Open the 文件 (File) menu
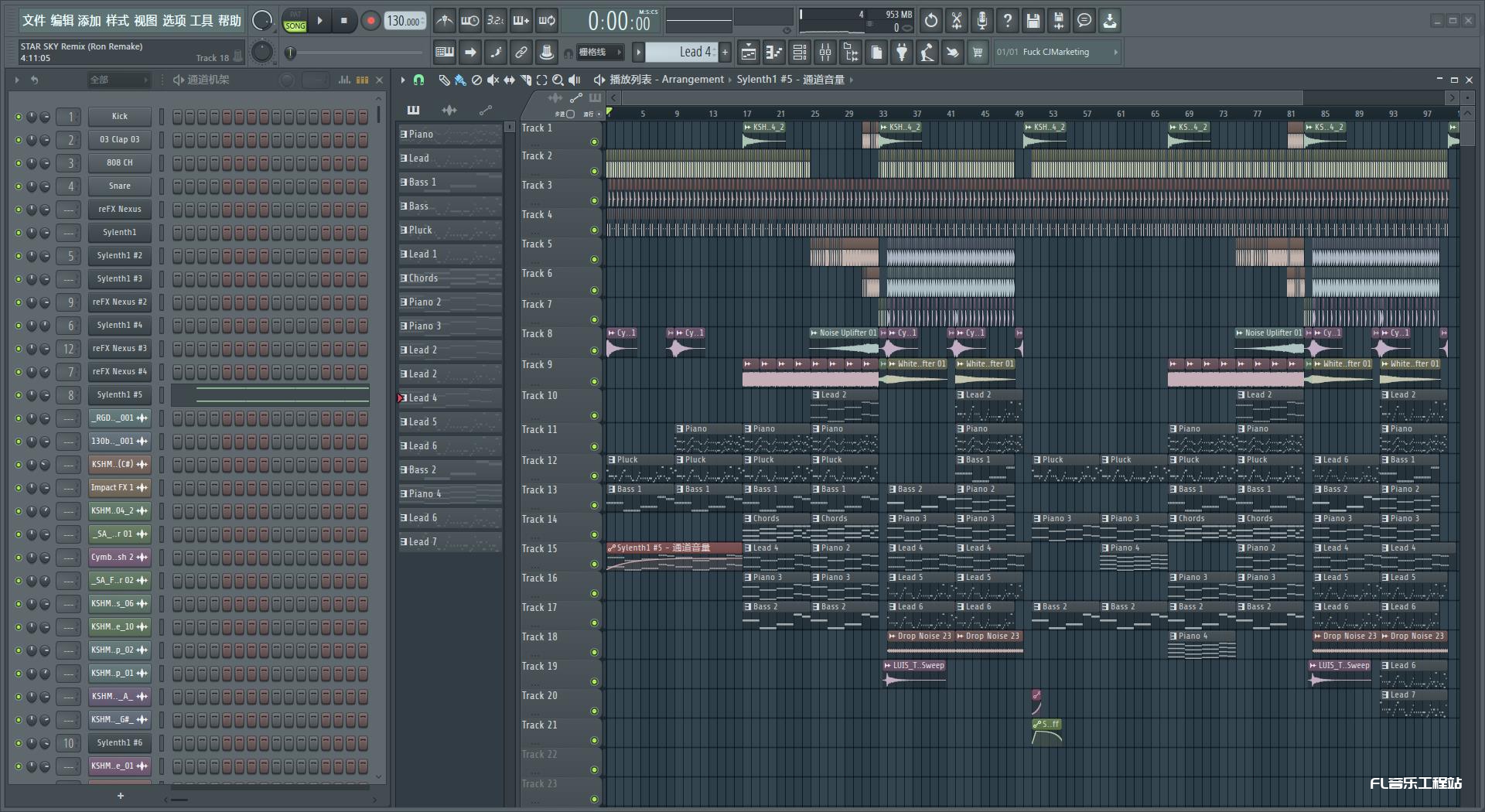Viewport: 1485px width, 812px height. [34, 21]
